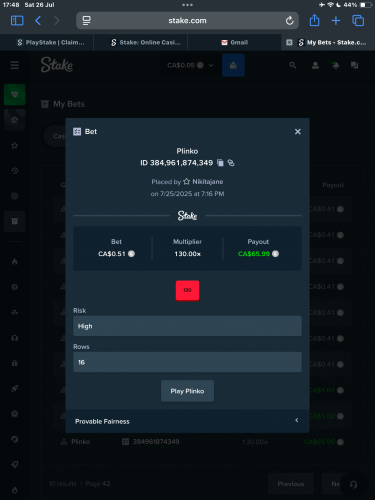Screen dimensions: 375x500
Task: Click the Stake logo
Action: pyautogui.click(x=57, y=65)
